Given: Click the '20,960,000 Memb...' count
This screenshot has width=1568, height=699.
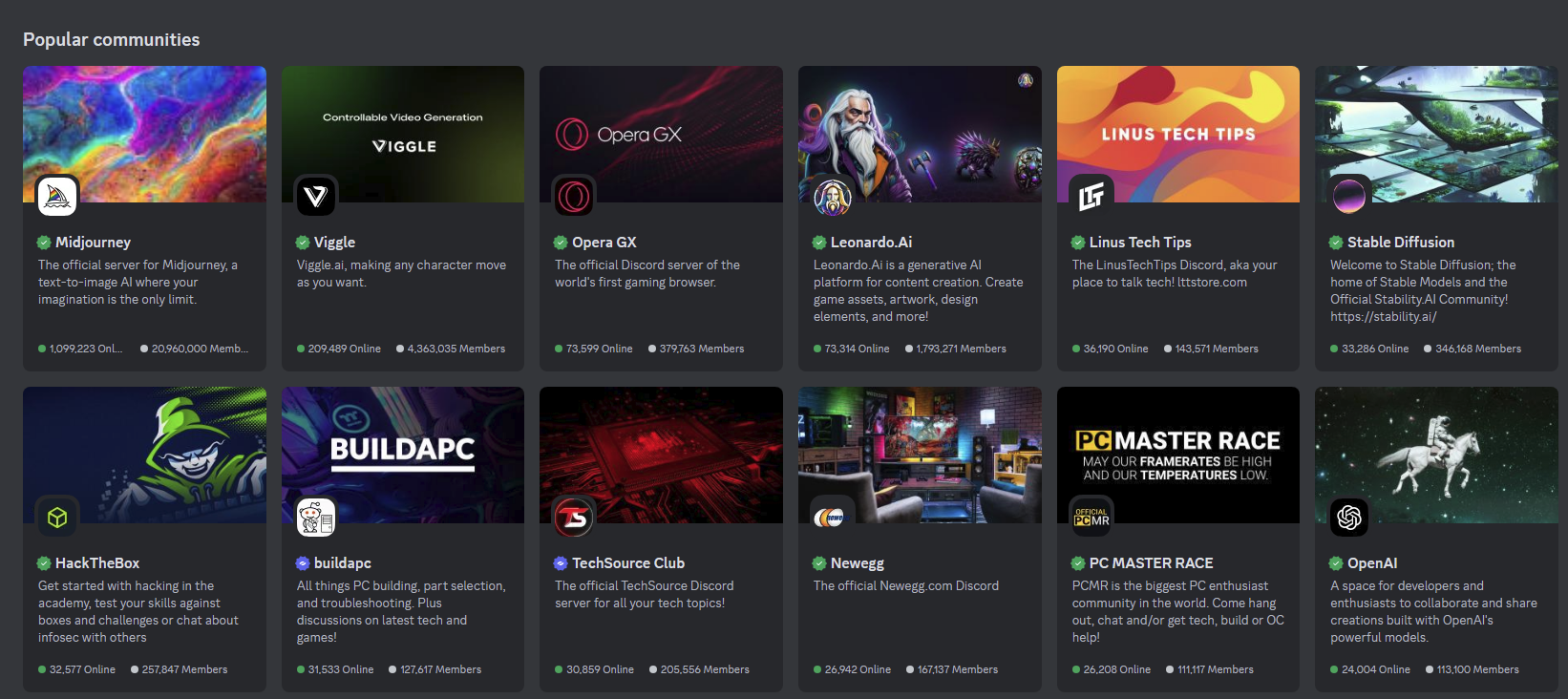Looking at the screenshot, I should click(x=200, y=349).
